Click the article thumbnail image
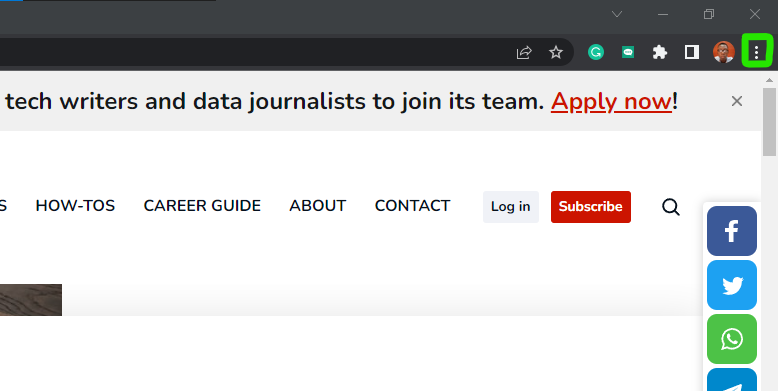 [31, 300]
